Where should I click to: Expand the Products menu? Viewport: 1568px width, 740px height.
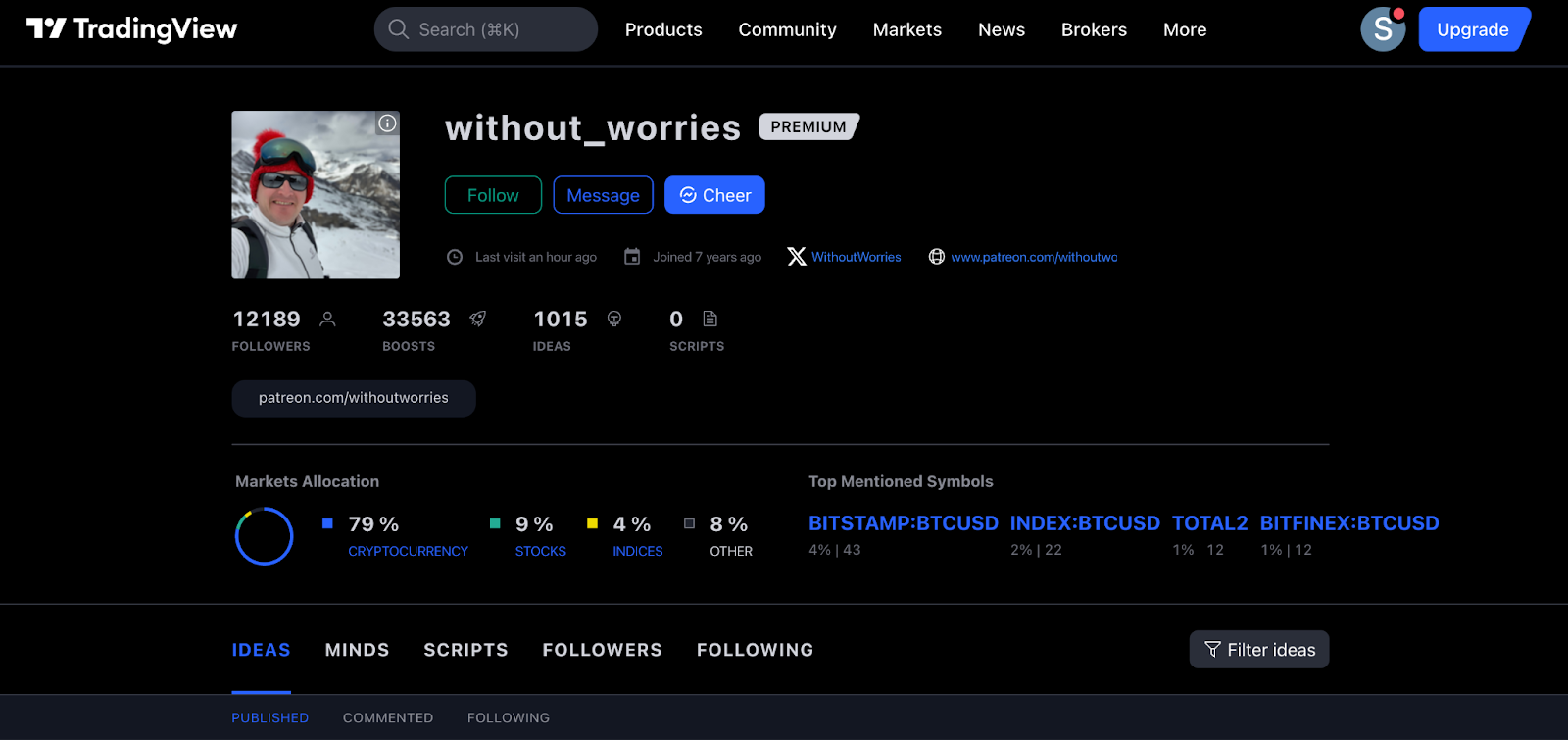coord(663,29)
